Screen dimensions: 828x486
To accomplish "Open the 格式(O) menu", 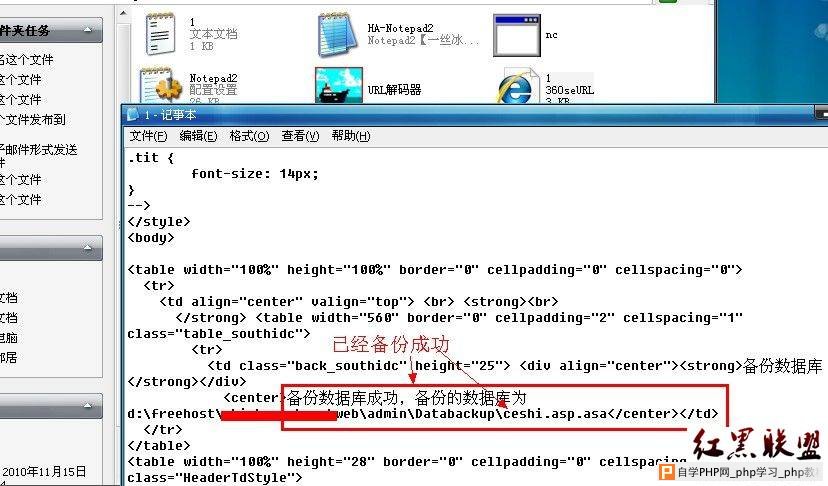I will pyautogui.click(x=249, y=136).
